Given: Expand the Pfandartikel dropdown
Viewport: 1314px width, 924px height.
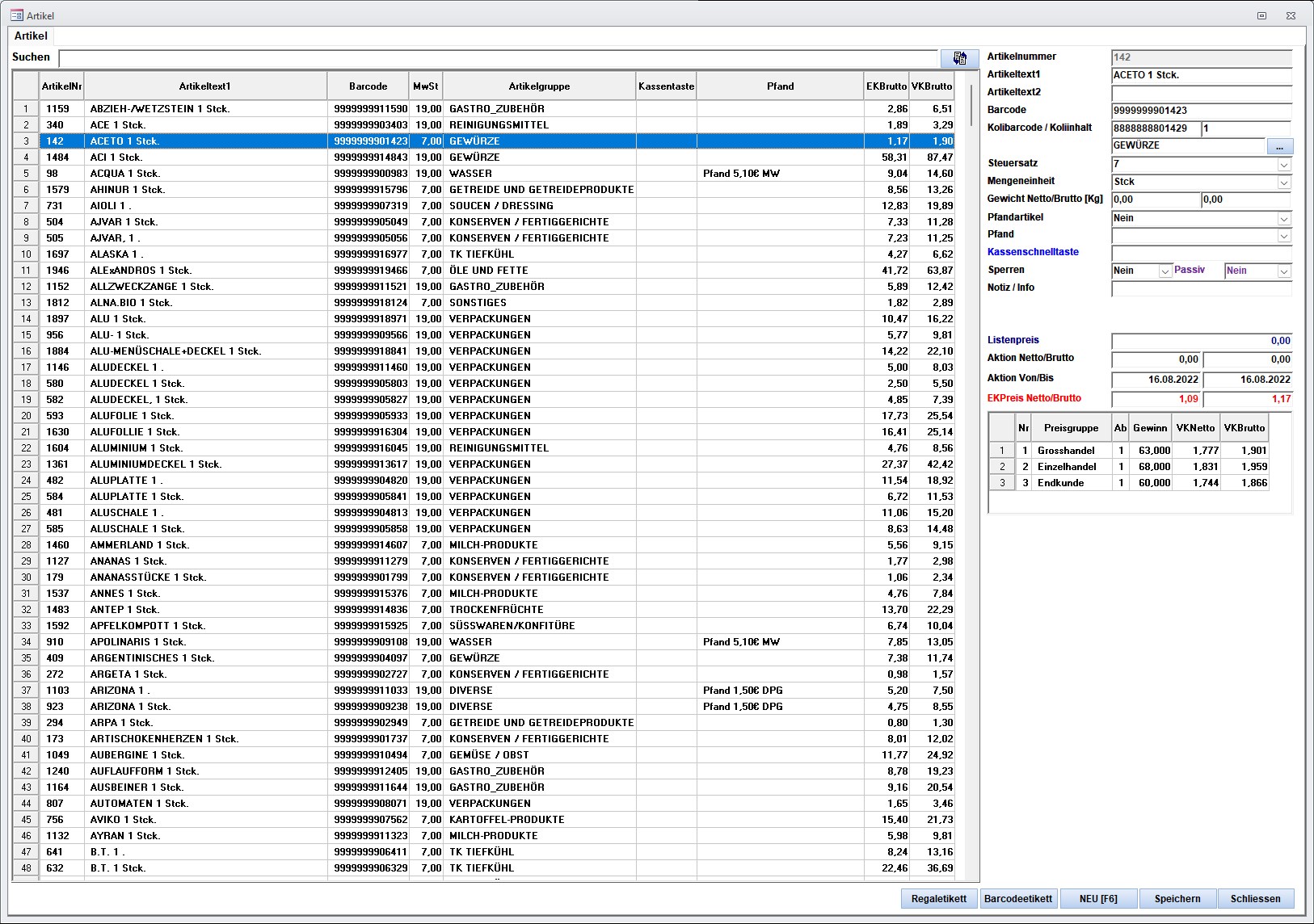Looking at the screenshot, I should click(x=1284, y=219).
